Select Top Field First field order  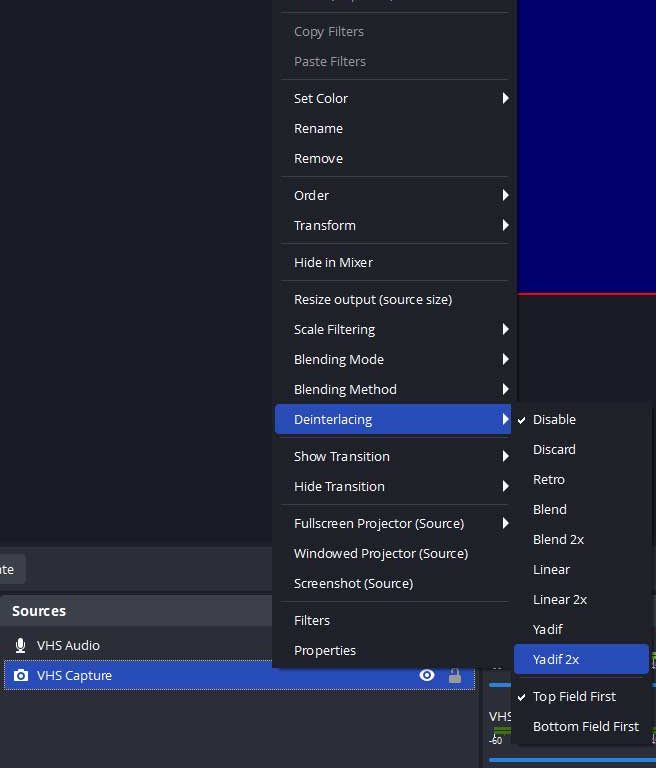pyautogui.click(x=574, y=696)
